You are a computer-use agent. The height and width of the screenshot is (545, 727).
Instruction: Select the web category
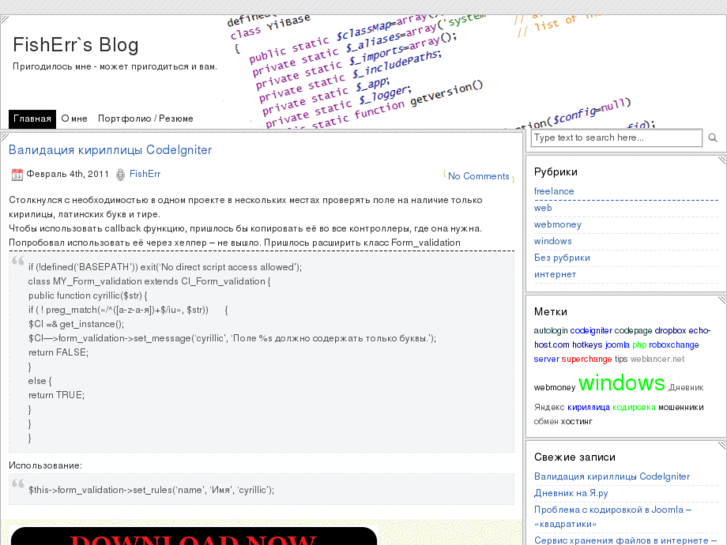pos(542,208)
